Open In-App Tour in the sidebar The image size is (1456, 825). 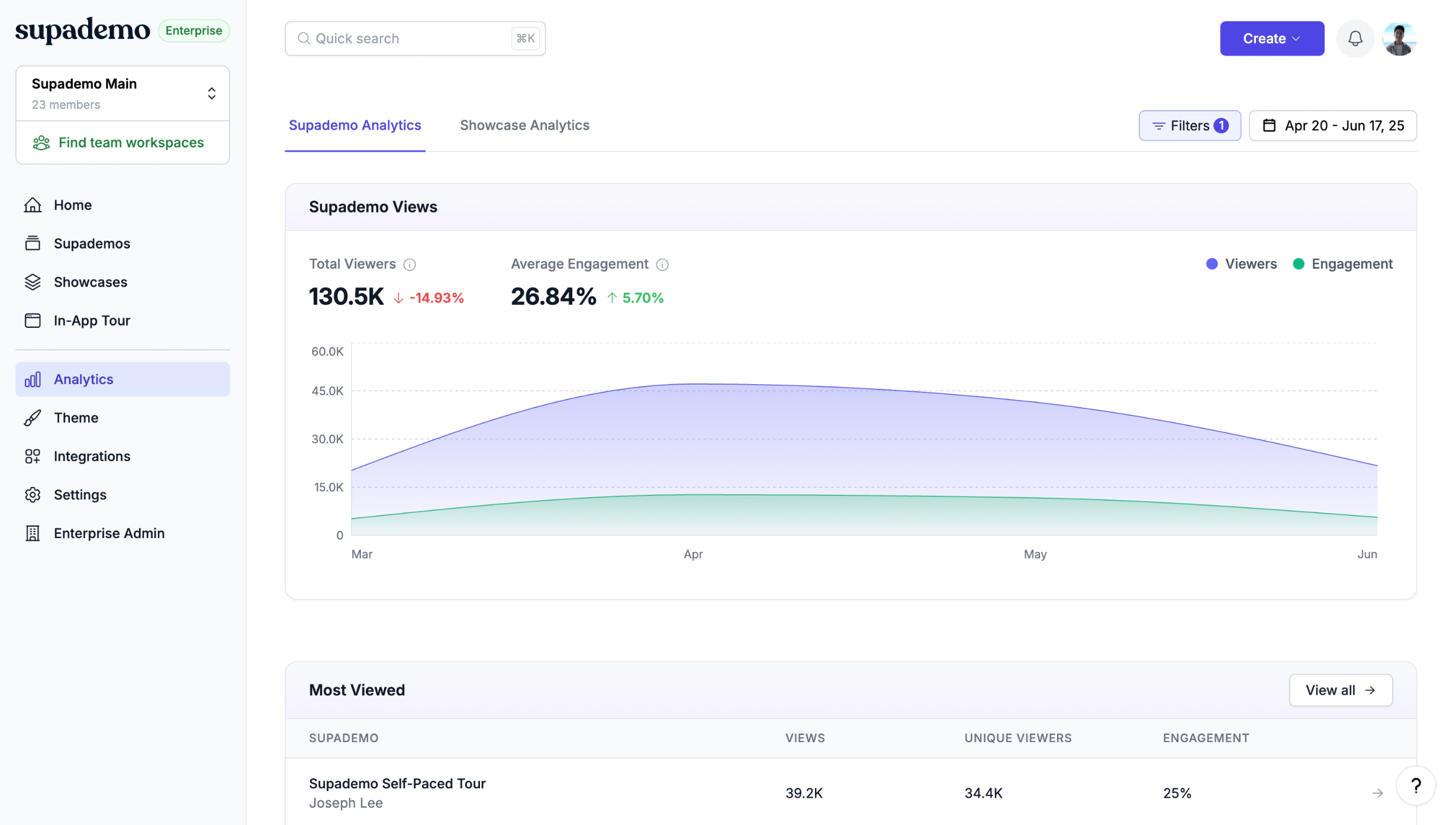(x=123, y=320)
